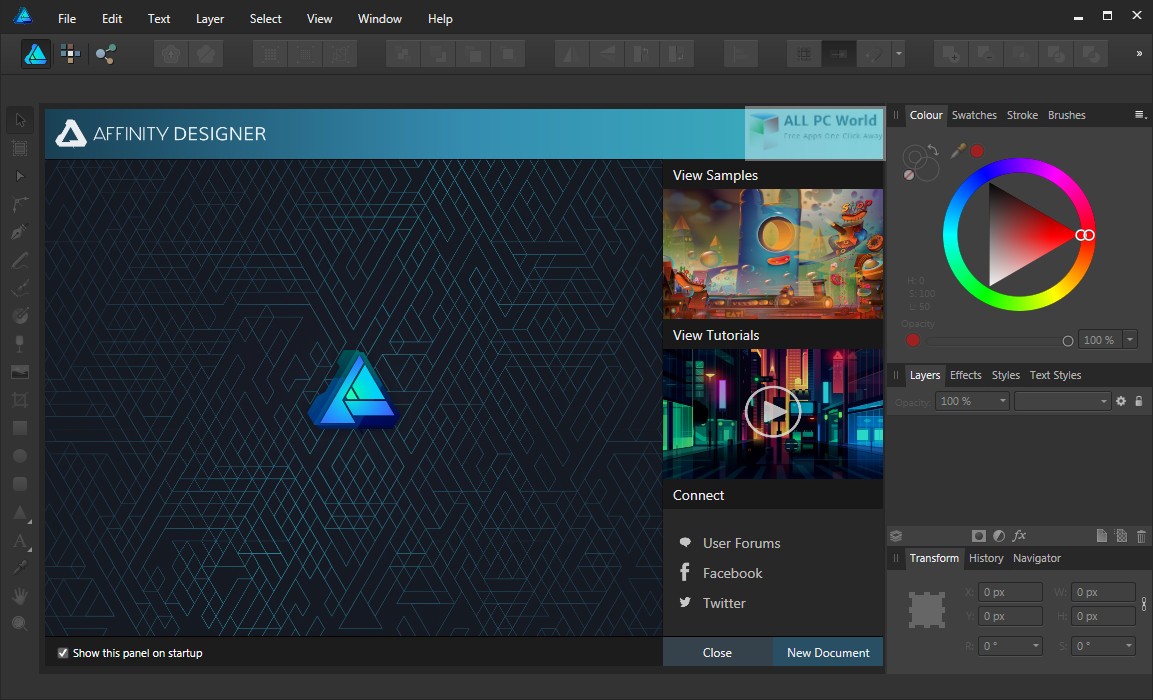Select the Zoom tool

click(x=20, y=624)
